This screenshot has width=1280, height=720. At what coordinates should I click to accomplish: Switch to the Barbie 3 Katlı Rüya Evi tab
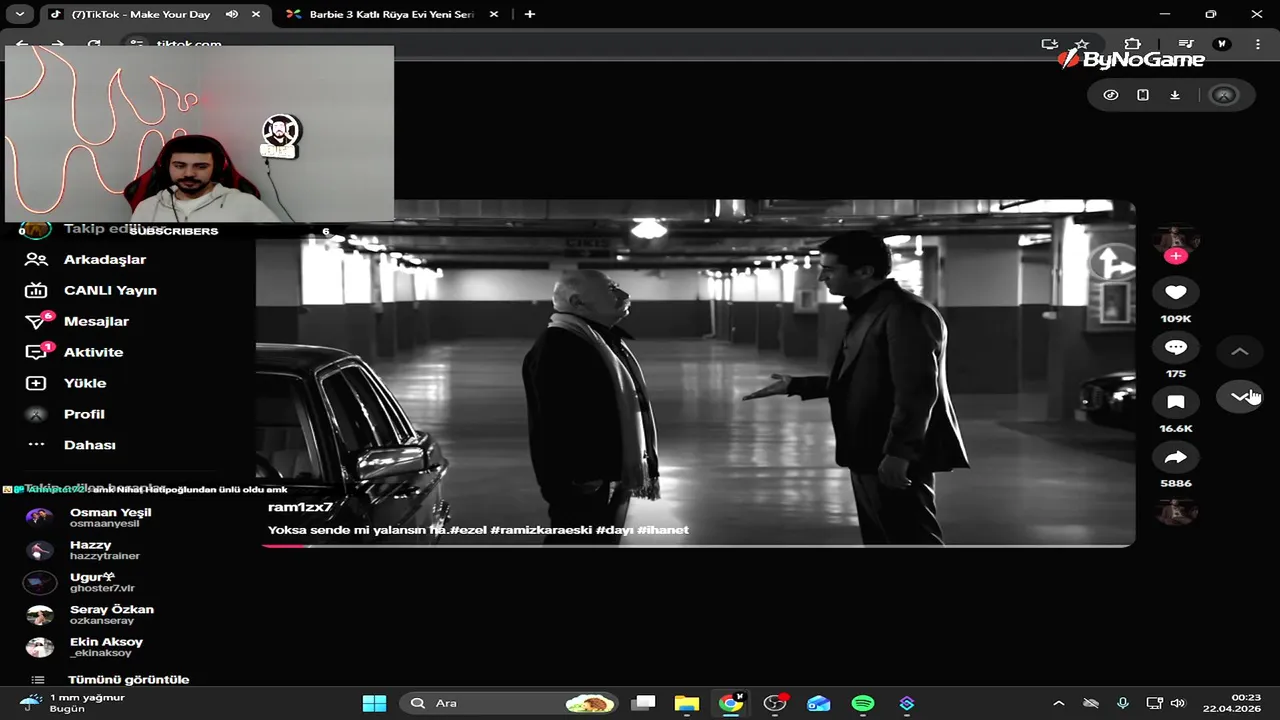(x=392, y=14)
